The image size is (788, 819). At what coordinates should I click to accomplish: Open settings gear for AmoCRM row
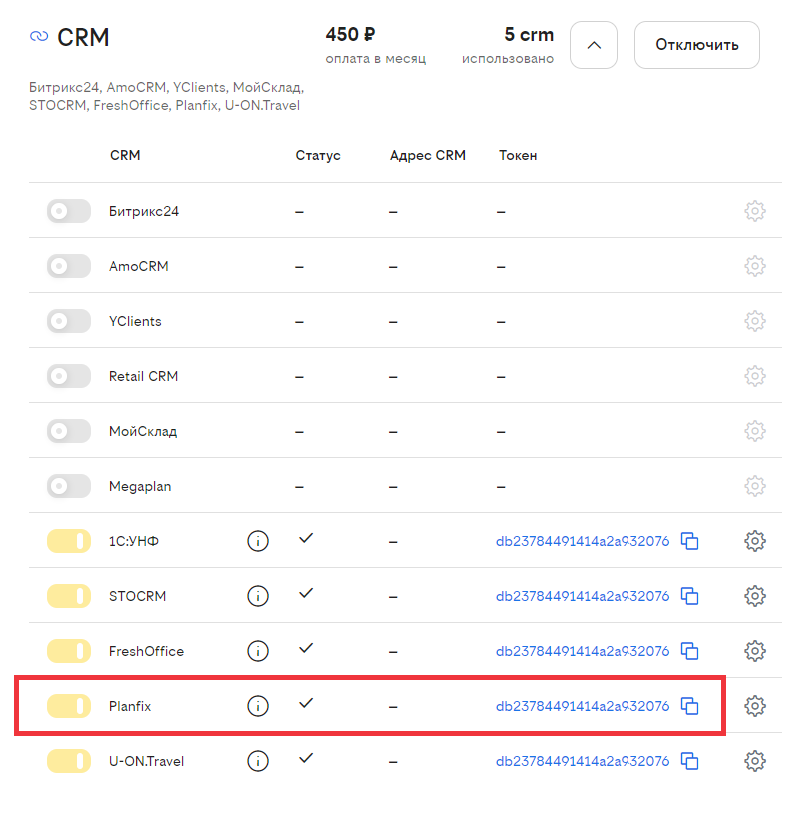[x=755, y=266]
